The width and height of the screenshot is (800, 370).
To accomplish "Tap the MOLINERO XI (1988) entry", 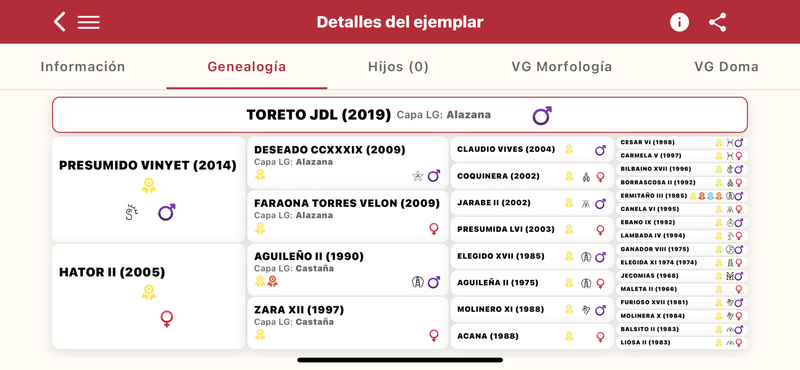I will coord(532,309).
